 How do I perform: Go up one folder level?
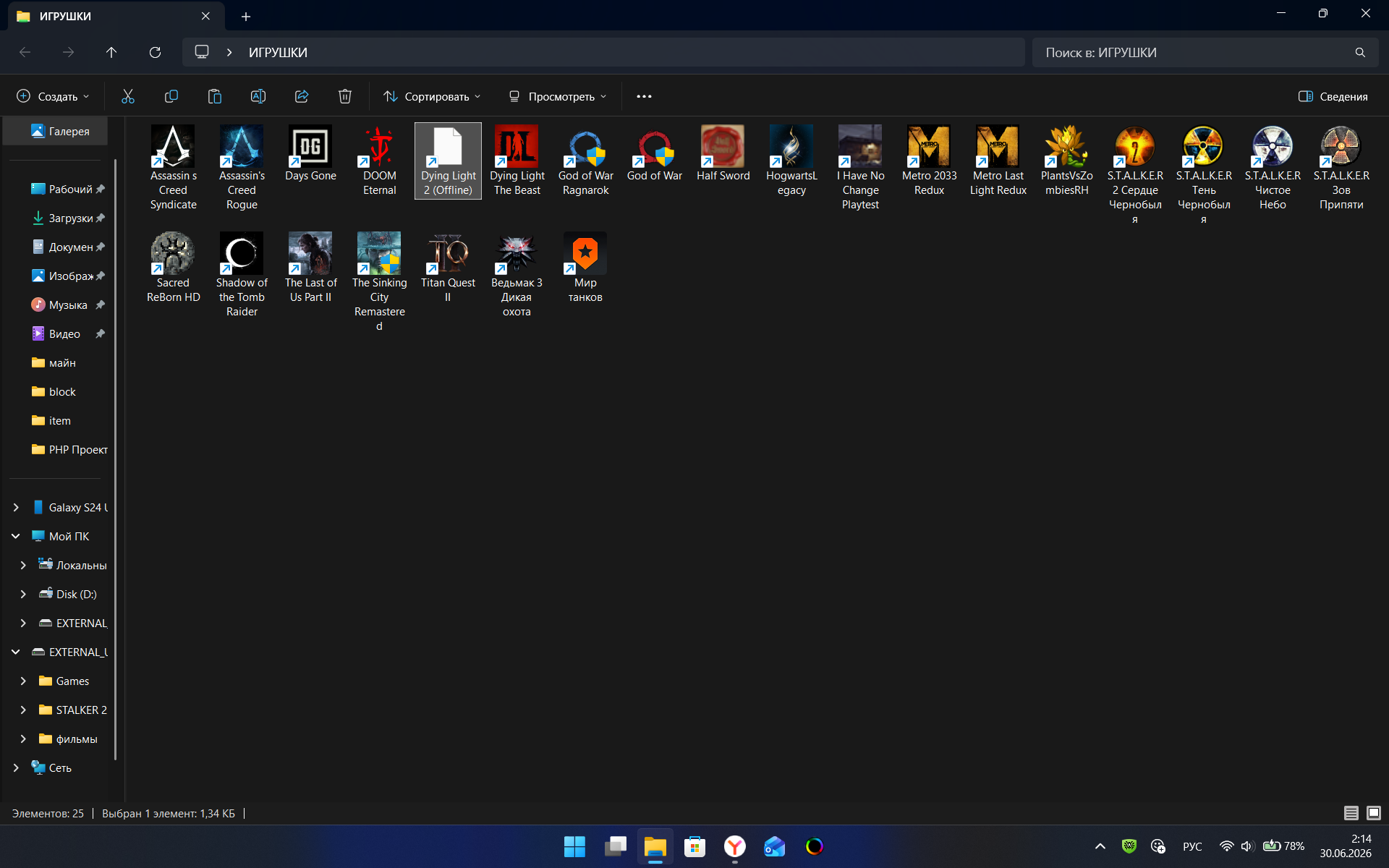point(111,52)
